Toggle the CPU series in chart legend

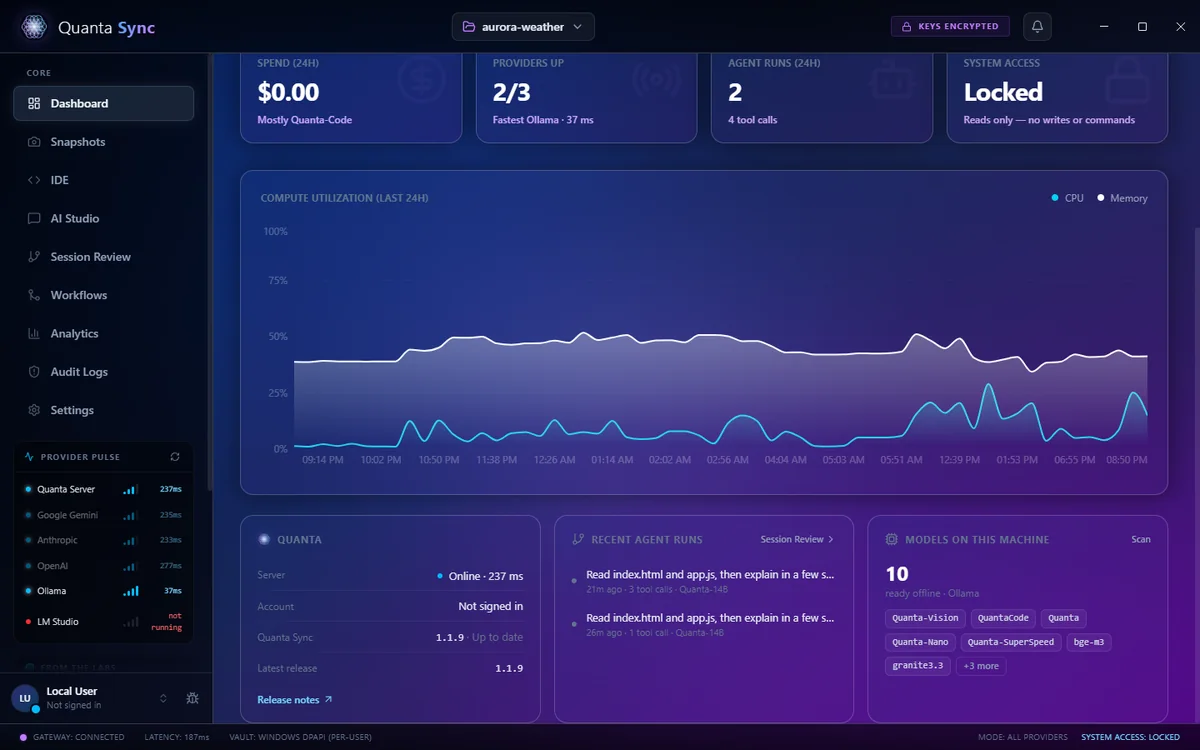[x=1067, y=198]
